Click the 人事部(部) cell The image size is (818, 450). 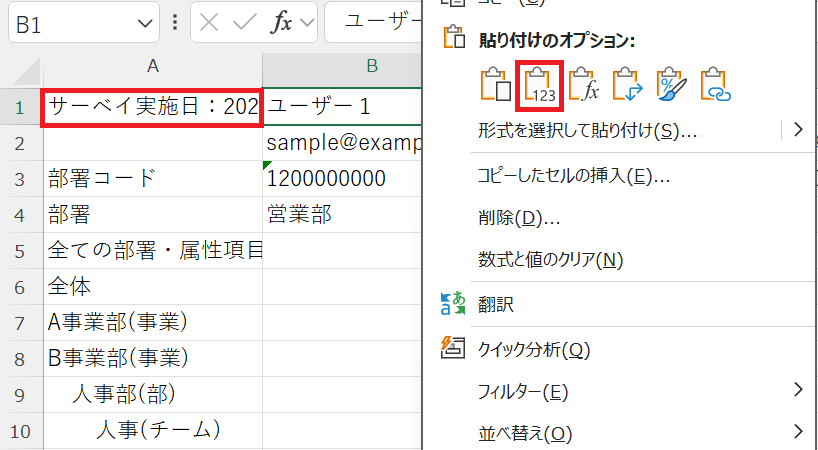click(x=153, y=395)
